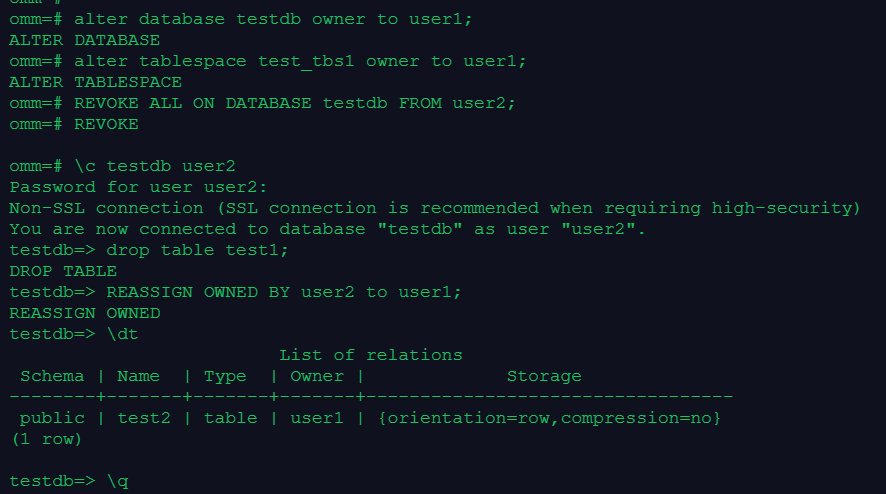Click the ALTER DATABASE output line
Viewport: 886px width, 494px height.
(84, 40)
